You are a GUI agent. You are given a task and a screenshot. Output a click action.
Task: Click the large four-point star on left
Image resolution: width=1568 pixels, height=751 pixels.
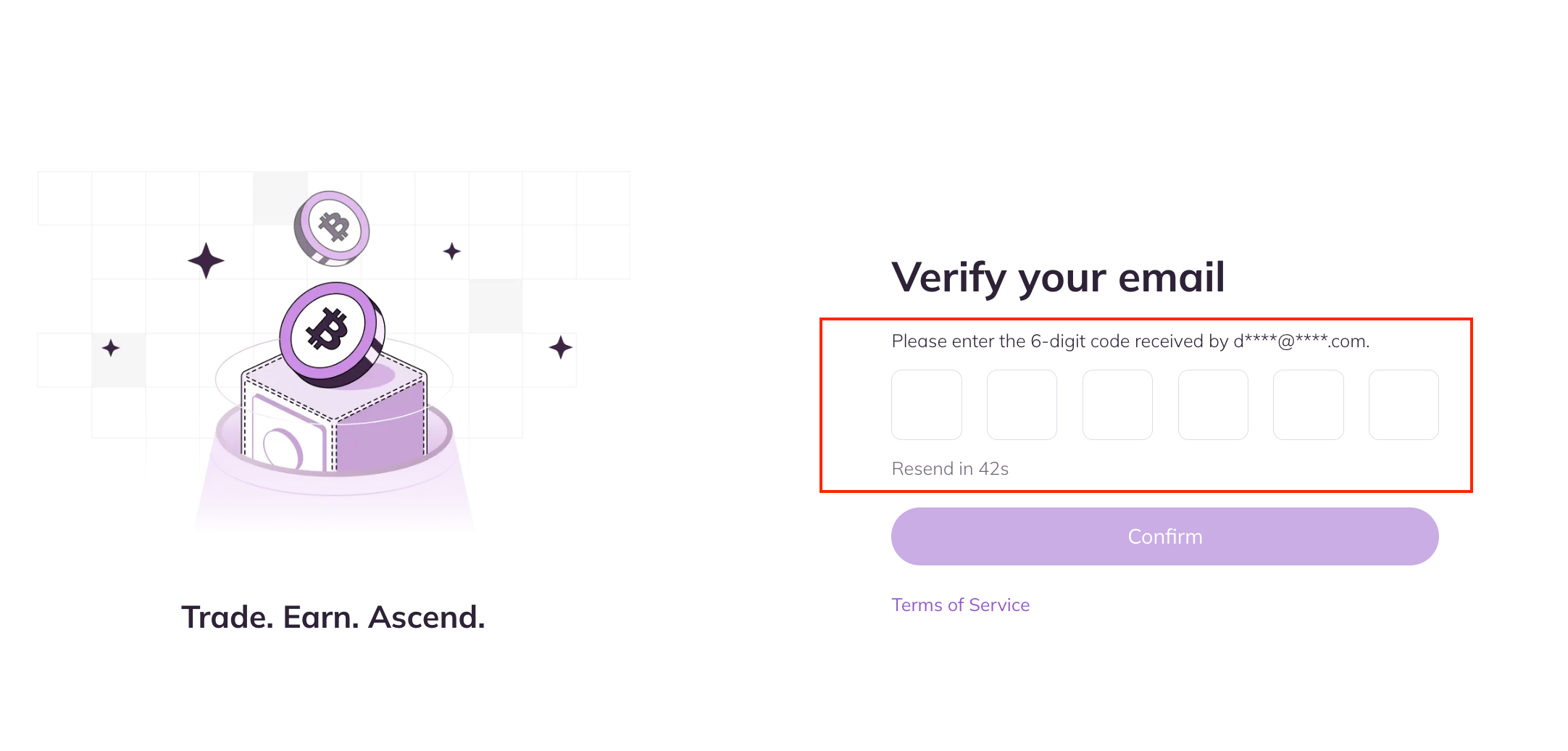click(206, 260)
